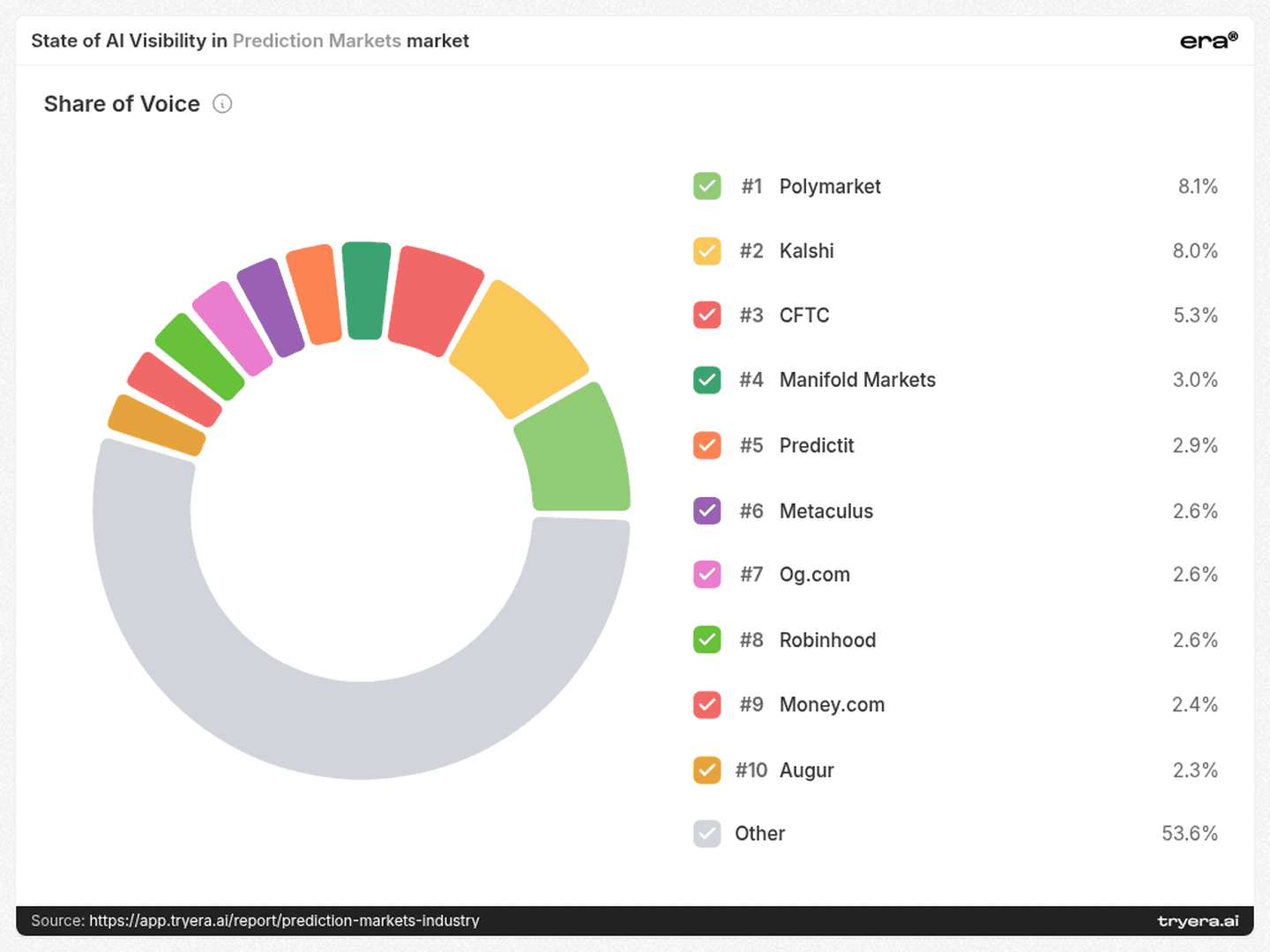Uncheck the Manifold Markets checkbox
1270x952 pixels.
point(707,380)
